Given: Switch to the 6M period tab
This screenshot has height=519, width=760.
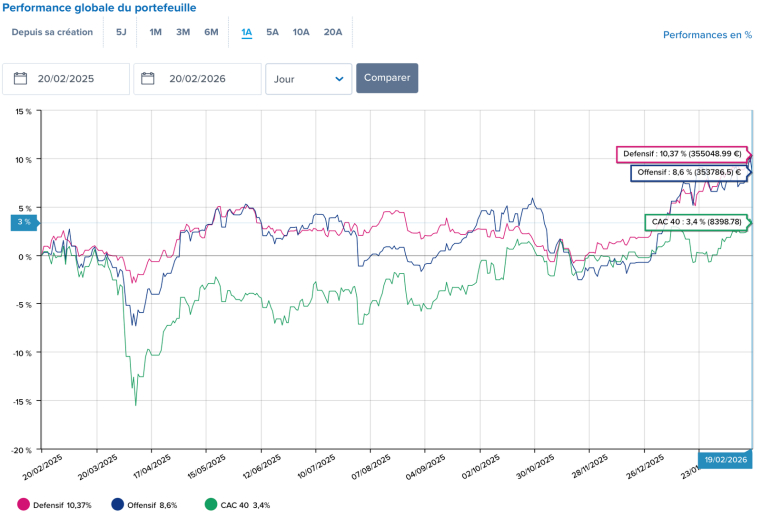Looking at the screenshot, I should [x=211, y=32].
